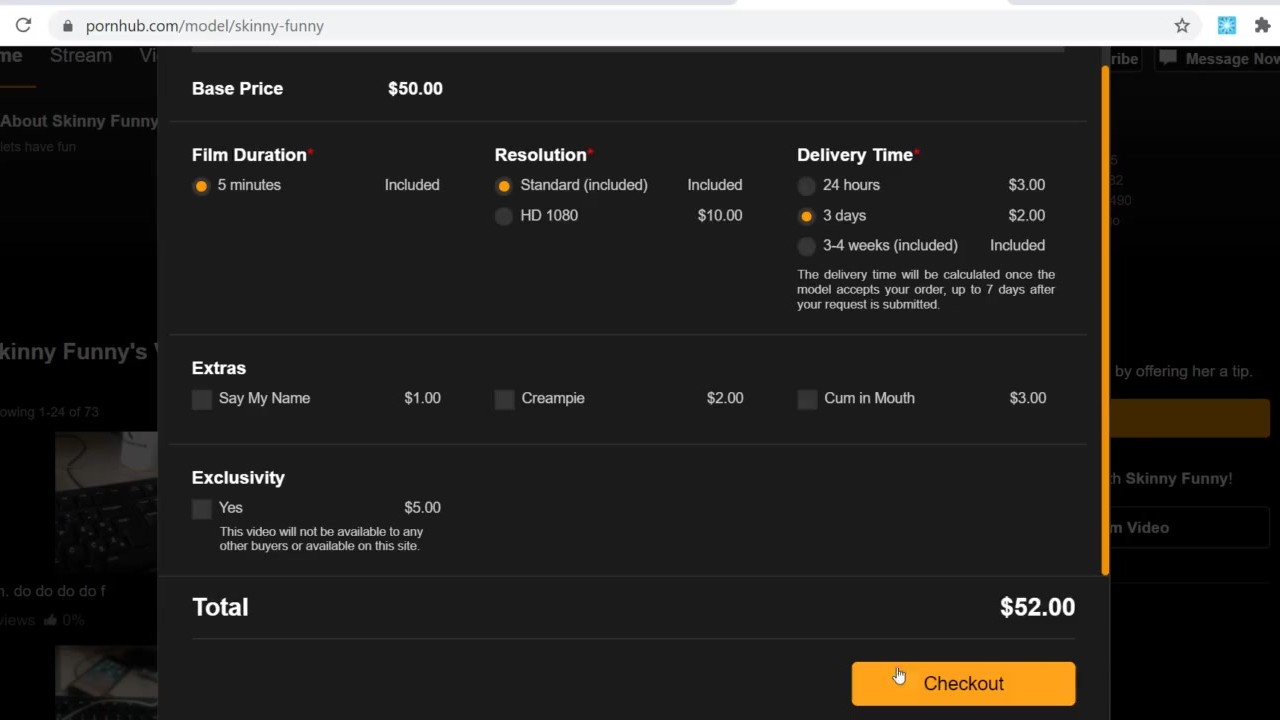This screenshot has height=720, width=1280.
Task: Bookmark this page with the star icon
Action: [x=1182, y=26]
